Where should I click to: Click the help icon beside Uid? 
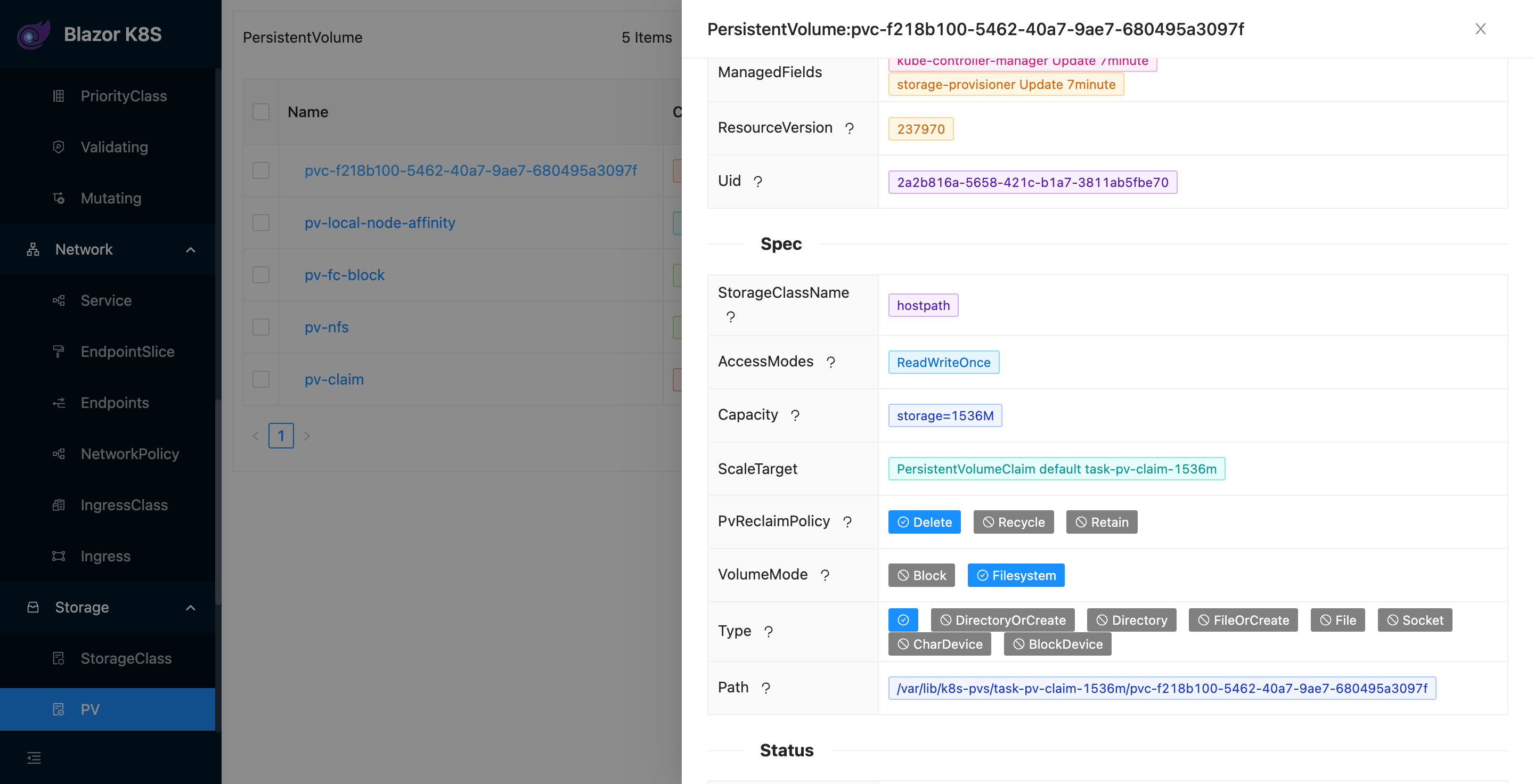point(757,182)
